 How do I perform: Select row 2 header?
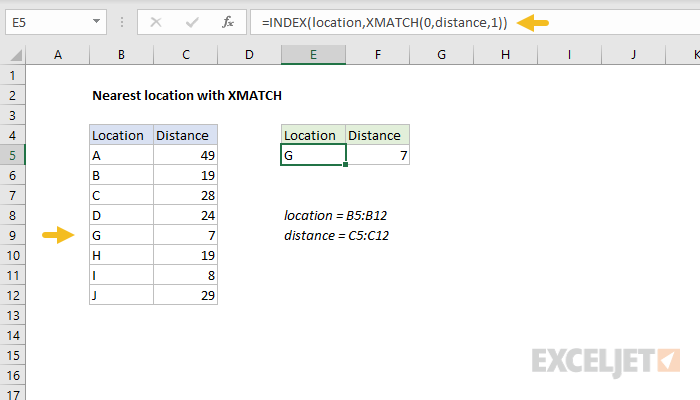click(12, 96)
